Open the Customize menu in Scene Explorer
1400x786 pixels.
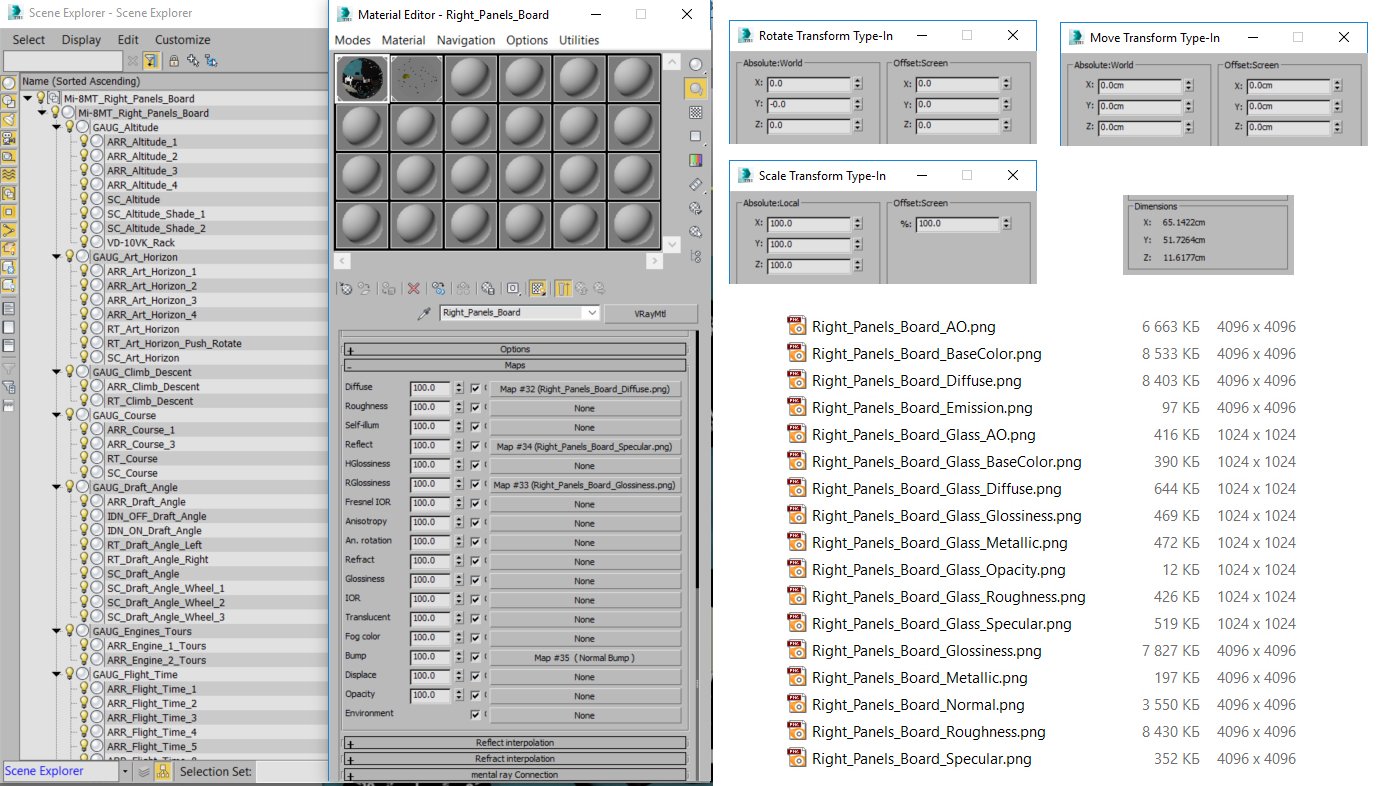(x=182, y=40)
